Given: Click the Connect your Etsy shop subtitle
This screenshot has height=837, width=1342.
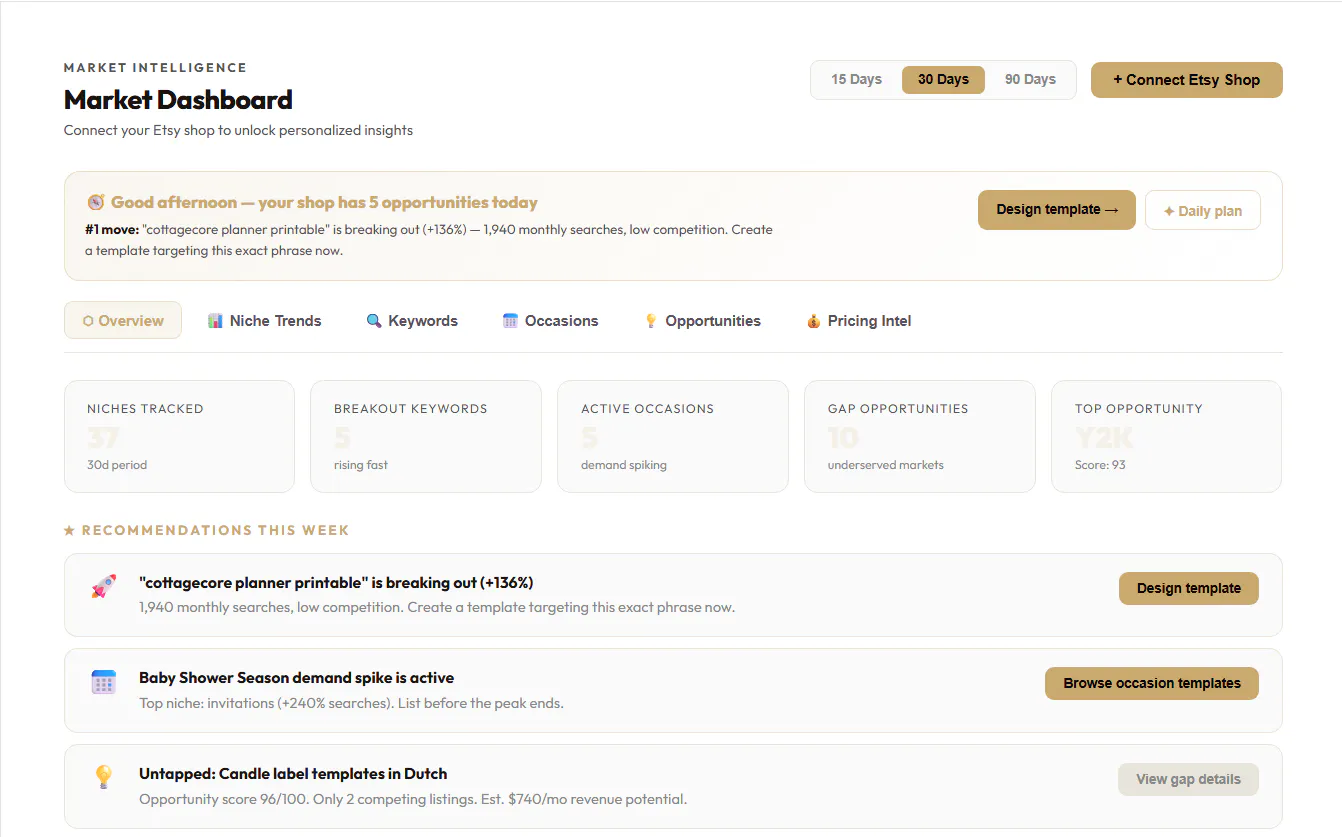Looking at the screenshot, I should tap(238, 130).
